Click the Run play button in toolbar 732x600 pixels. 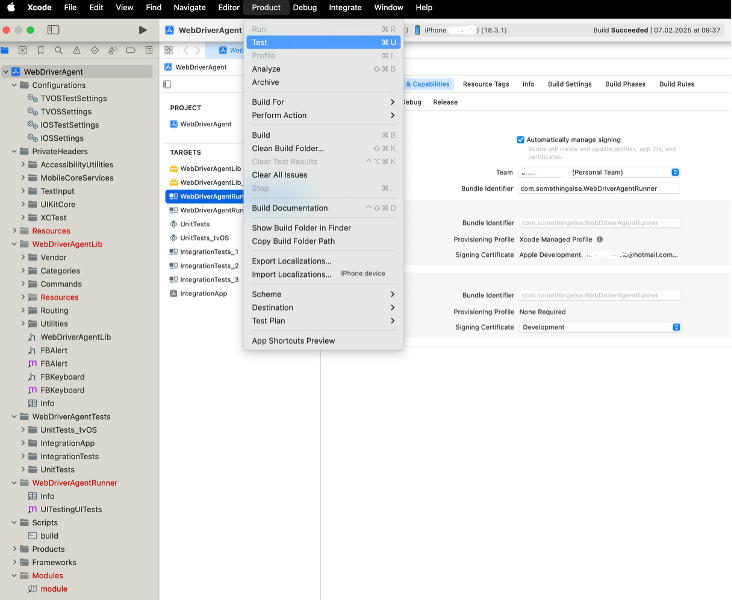coord(142,30)
